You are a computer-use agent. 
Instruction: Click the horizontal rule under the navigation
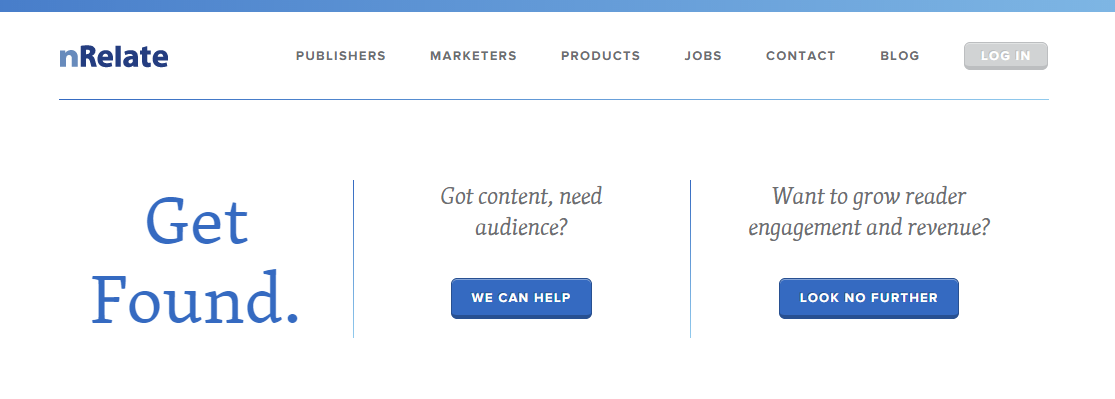point(554,100)
